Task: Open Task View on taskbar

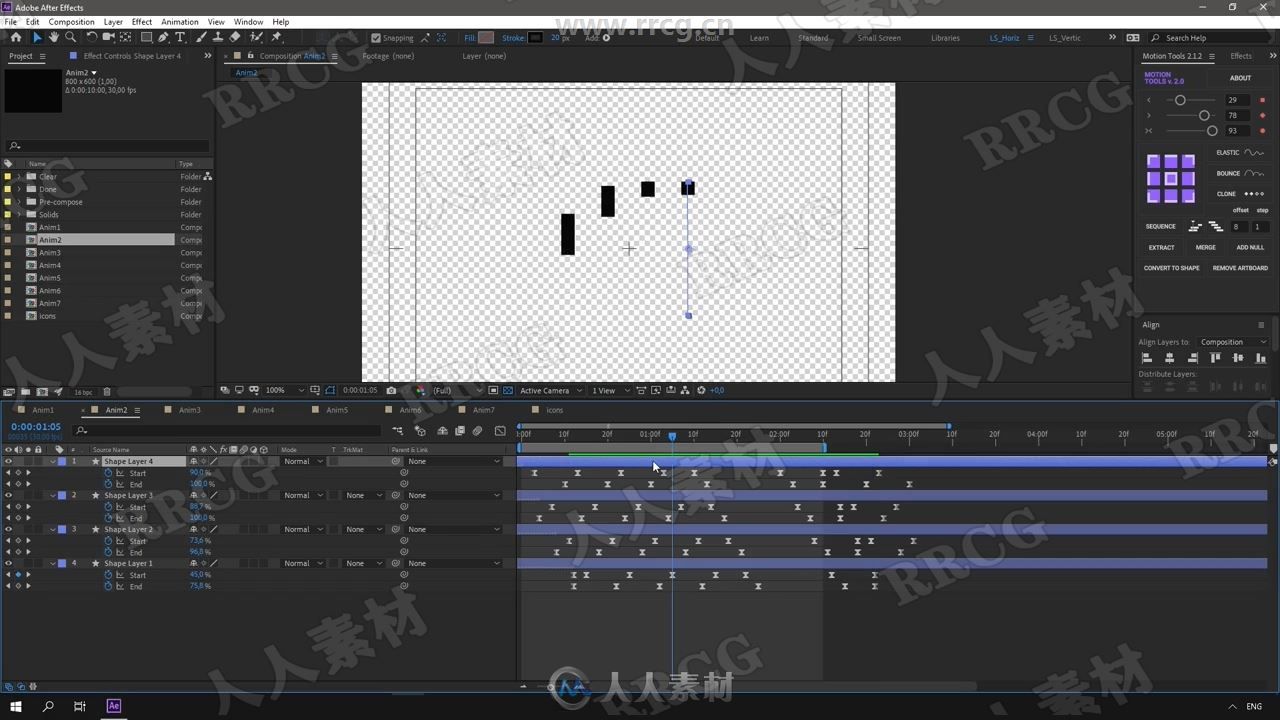Action: point(80,706)
